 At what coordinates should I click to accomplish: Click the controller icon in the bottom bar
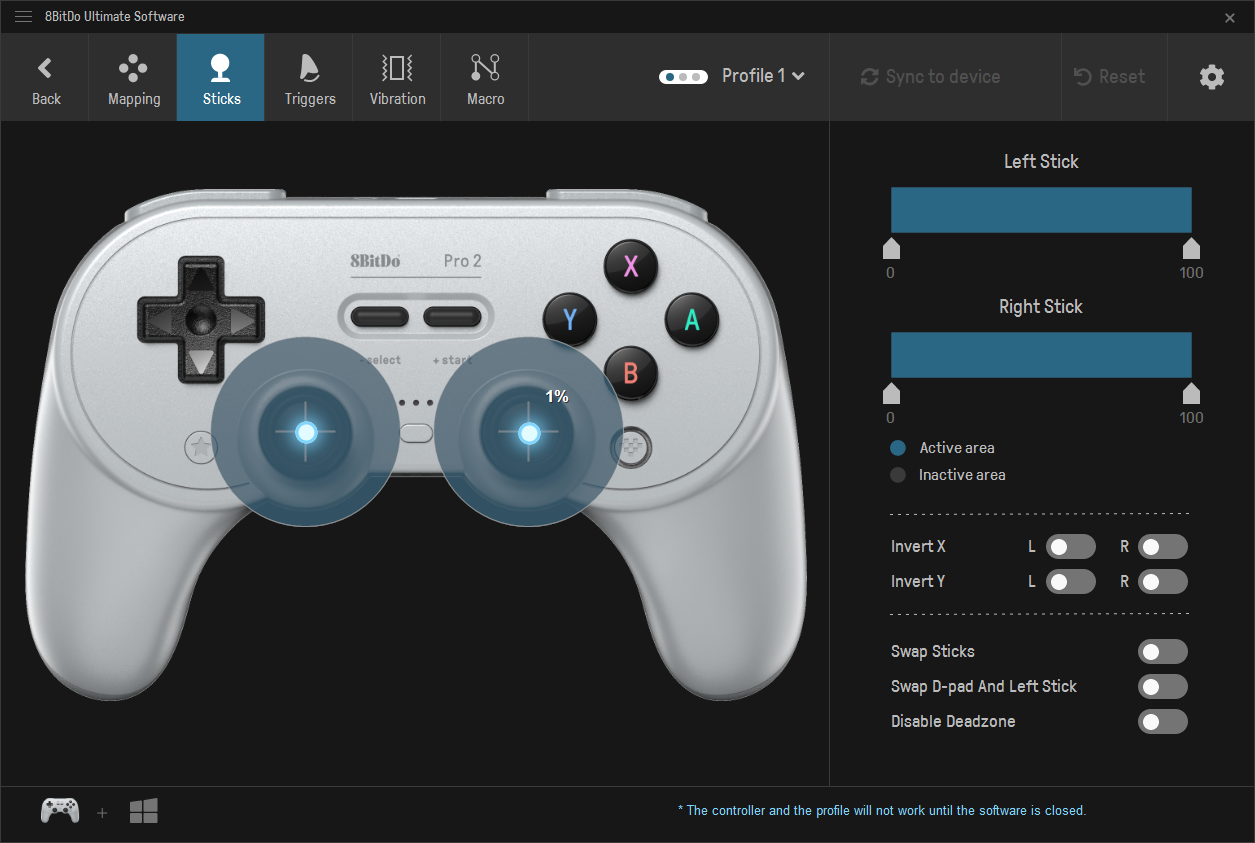point(60,811)
